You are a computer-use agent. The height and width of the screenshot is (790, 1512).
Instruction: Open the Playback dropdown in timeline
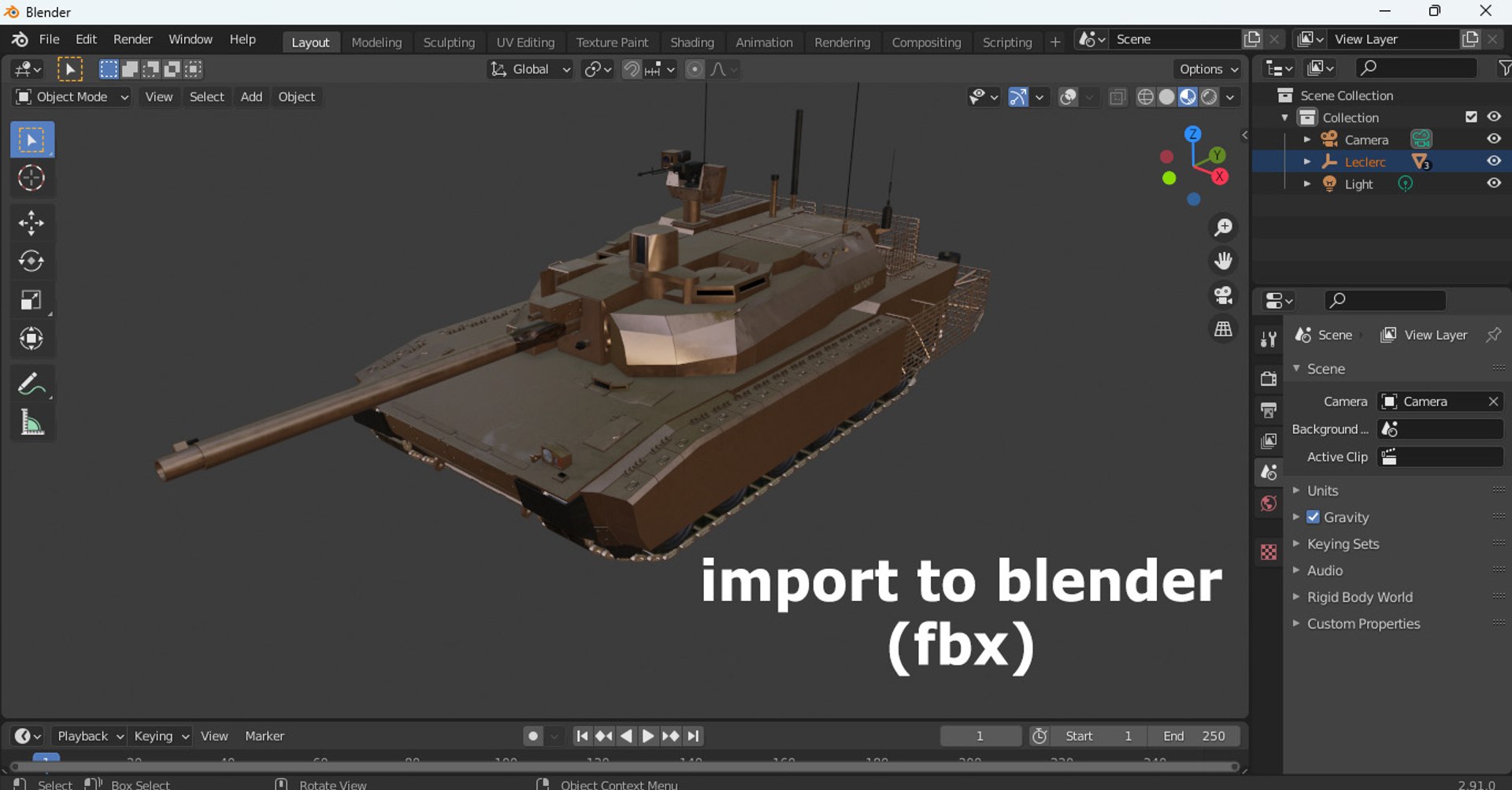click(x=90, y=736)
